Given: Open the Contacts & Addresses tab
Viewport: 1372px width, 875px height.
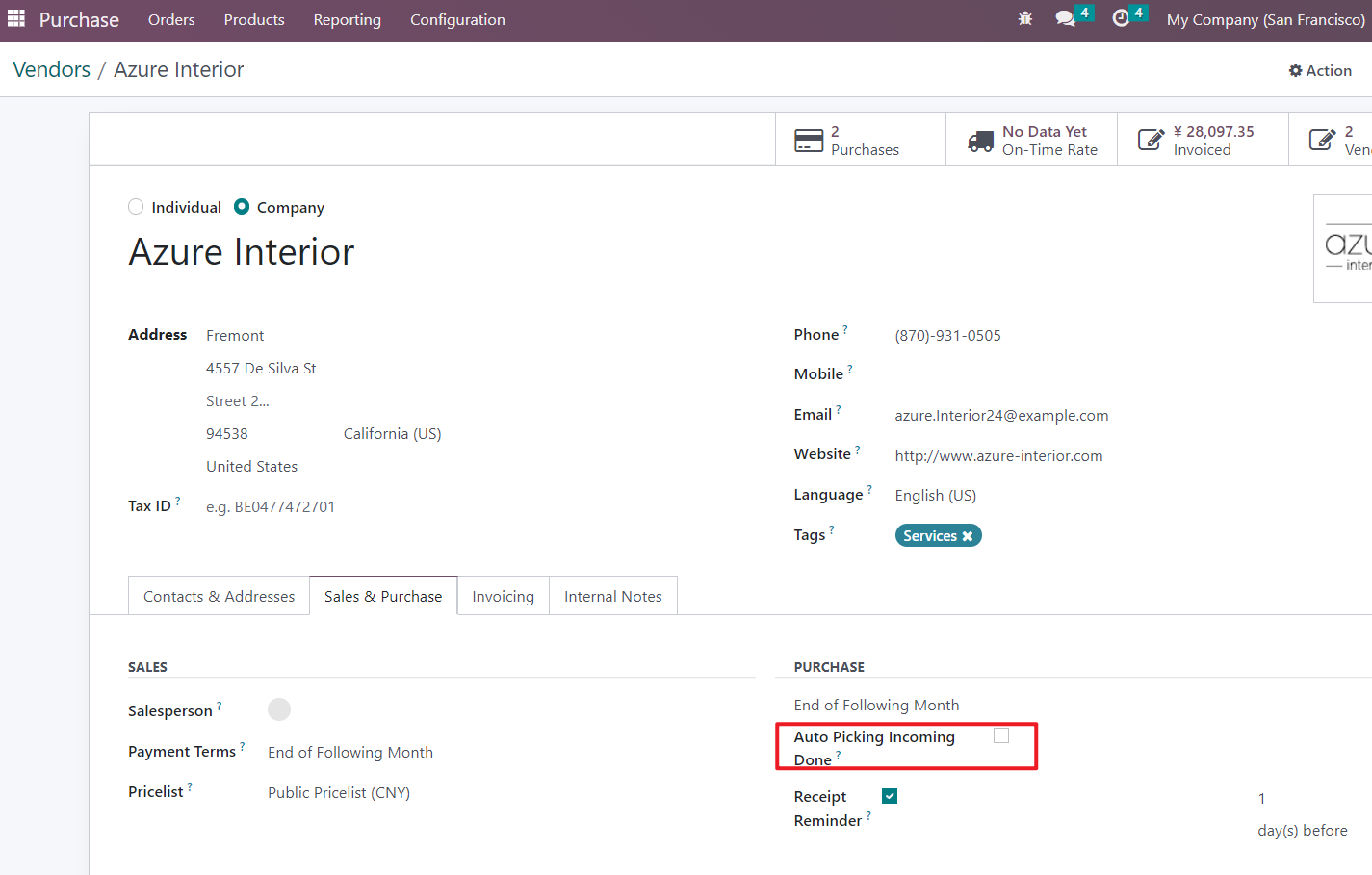Looking at the screenshot, I should [x=219, y=597].
